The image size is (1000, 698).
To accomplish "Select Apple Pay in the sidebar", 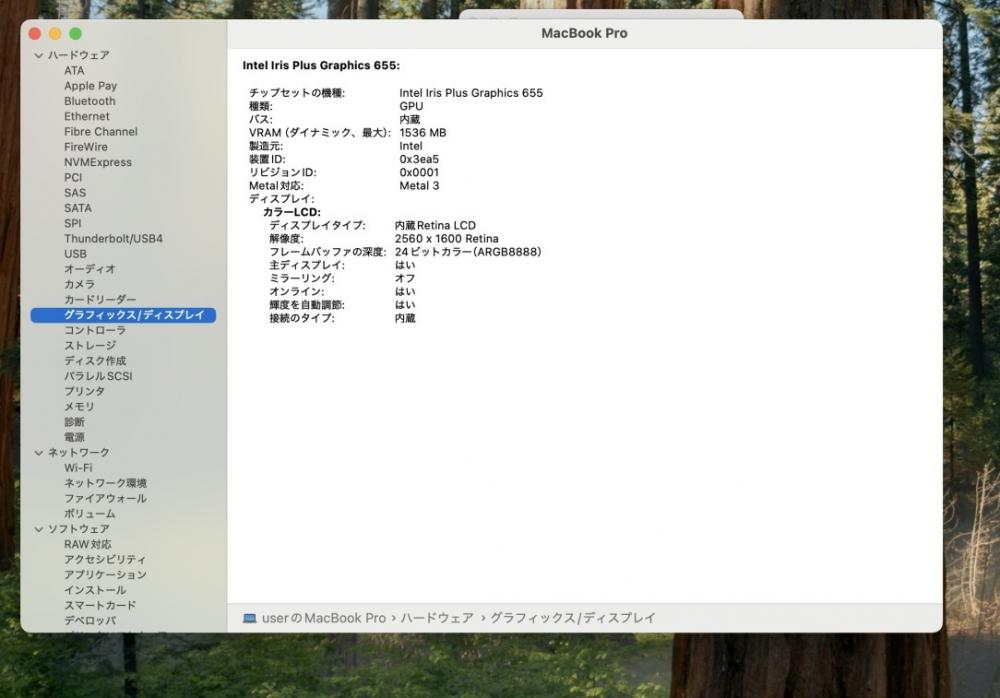I will [x=91, y=86].
